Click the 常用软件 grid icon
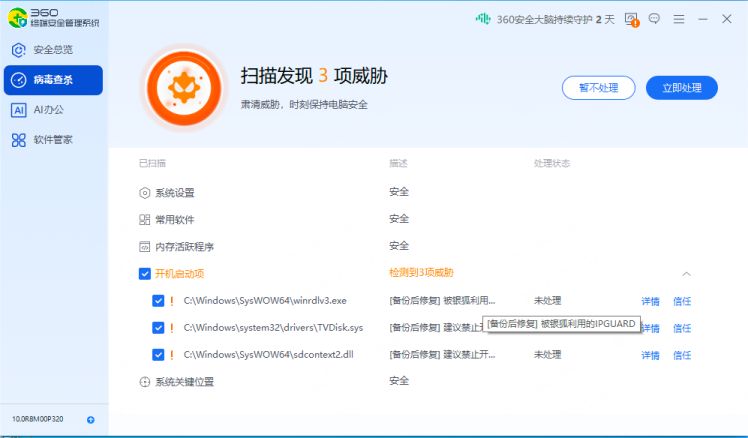Viewport: 748px width, 438px height. [x=145, y=219]
